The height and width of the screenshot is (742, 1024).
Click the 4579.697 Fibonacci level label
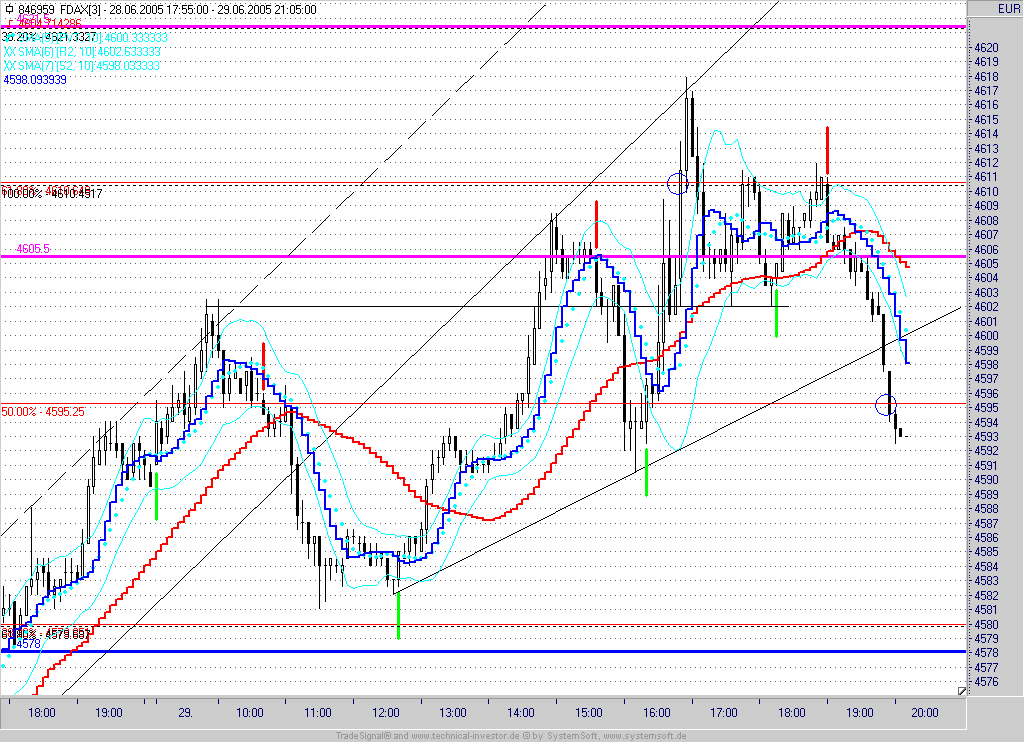(x=45, y=634)
